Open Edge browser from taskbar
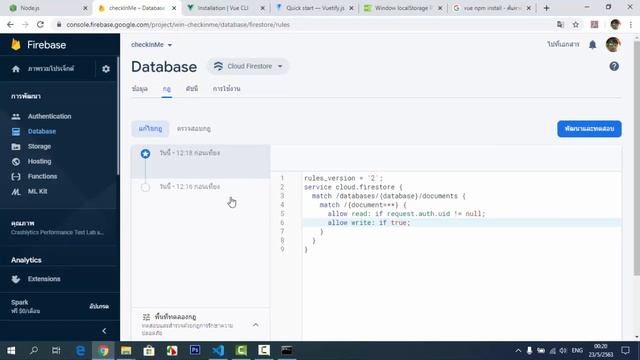Viewport: 640px width, 360px height. click(x=80, y=351)
